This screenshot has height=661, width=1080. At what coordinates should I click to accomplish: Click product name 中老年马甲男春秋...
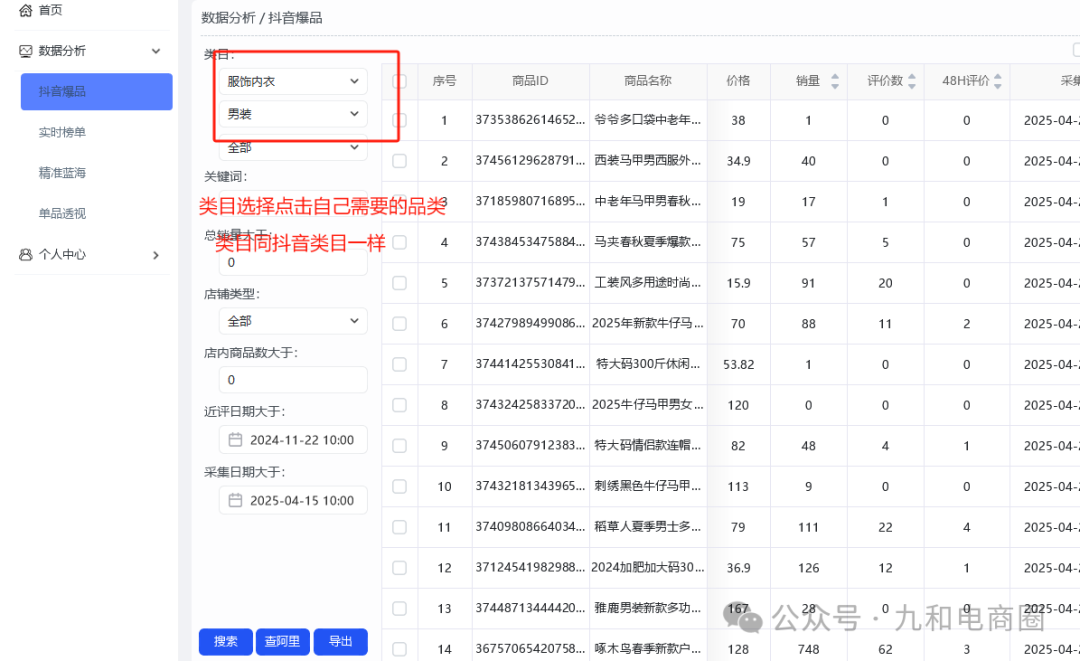click(647, 201)
